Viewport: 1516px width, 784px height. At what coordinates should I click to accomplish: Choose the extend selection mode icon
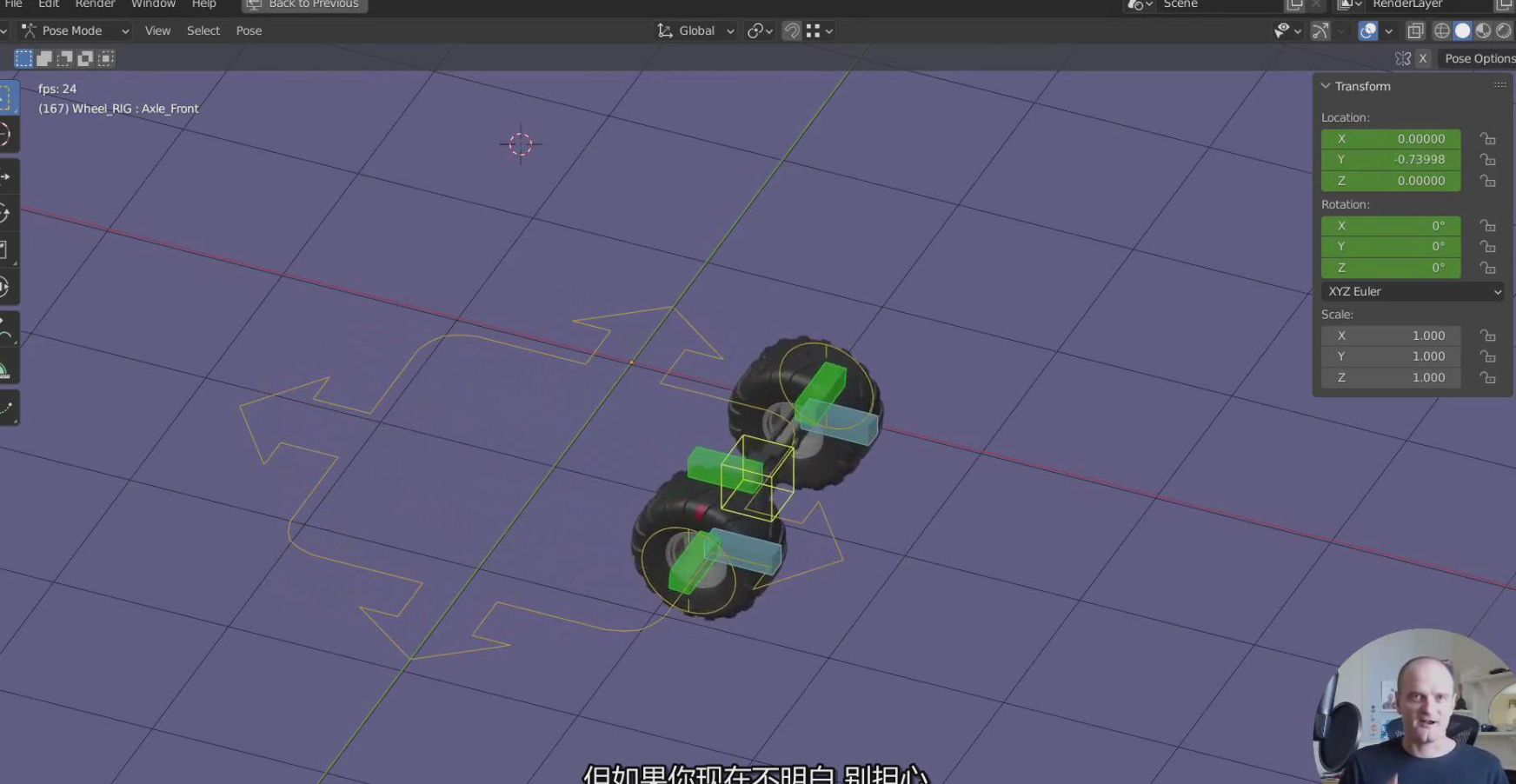point(44,58)
